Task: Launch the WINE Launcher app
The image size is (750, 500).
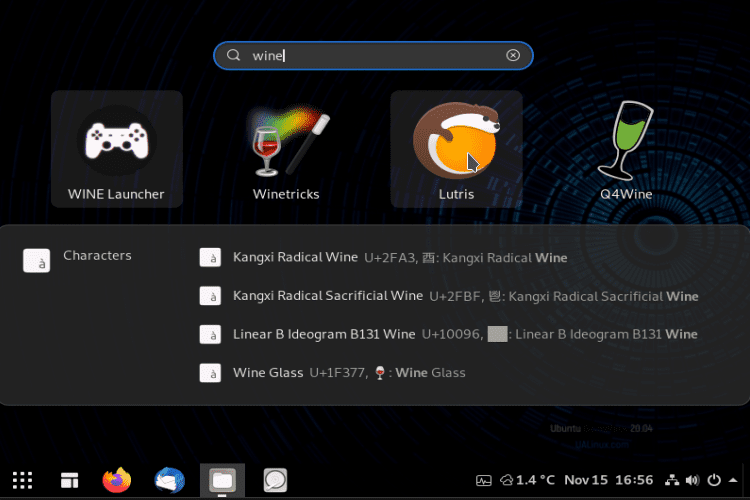Action: 117,149
